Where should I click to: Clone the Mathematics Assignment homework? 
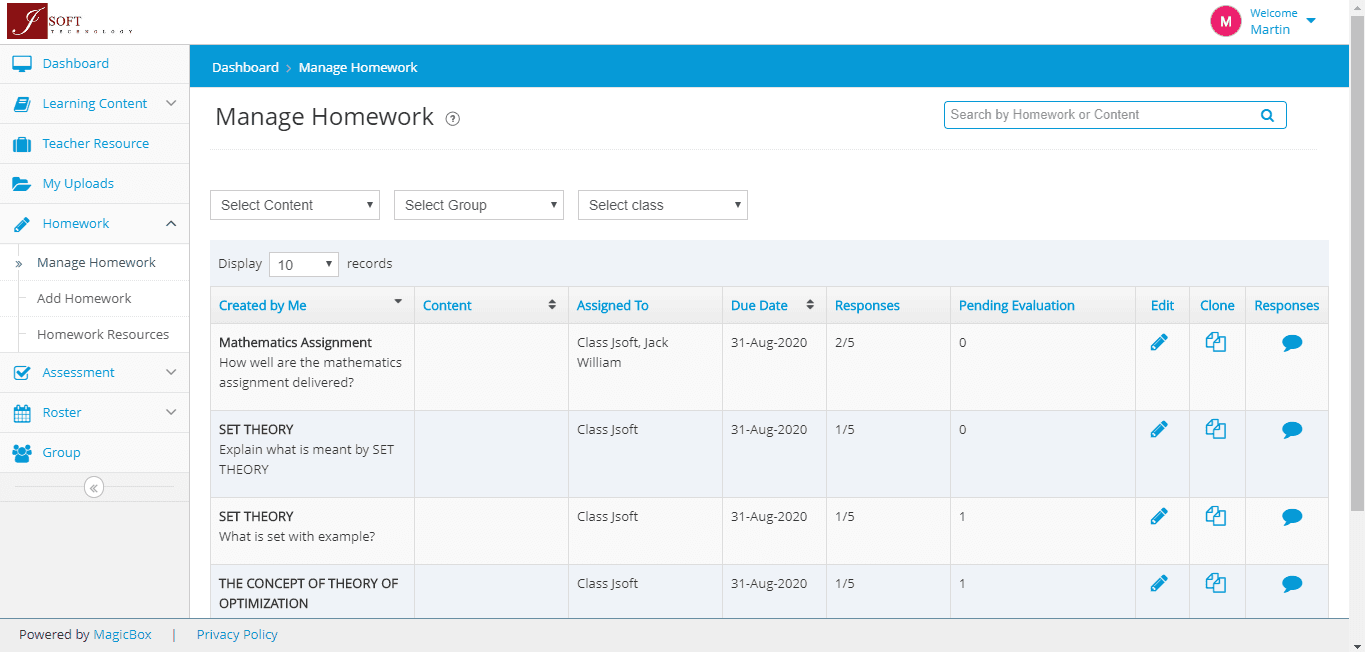pyautogui.click(x=1216, y=342)
